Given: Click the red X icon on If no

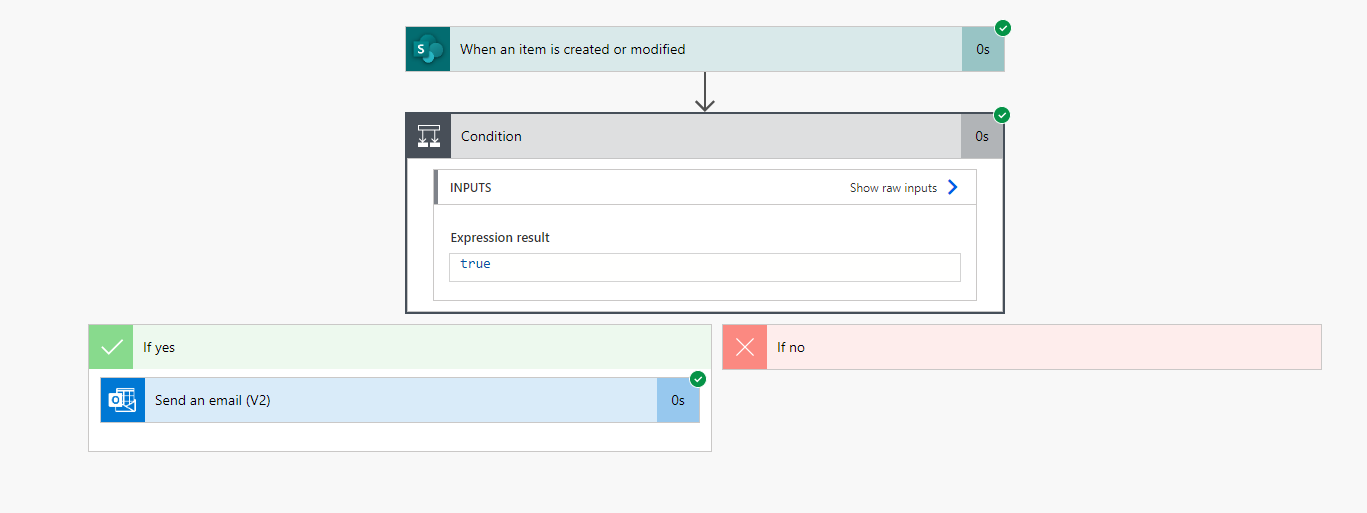Looking at the screenshot, I should [x=745, y=347].
